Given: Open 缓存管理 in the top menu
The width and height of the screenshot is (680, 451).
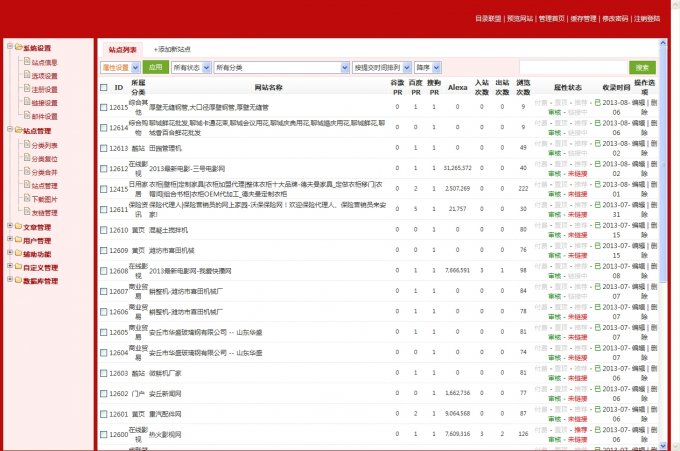Looking at the screenshot, I should coord(583,19).
